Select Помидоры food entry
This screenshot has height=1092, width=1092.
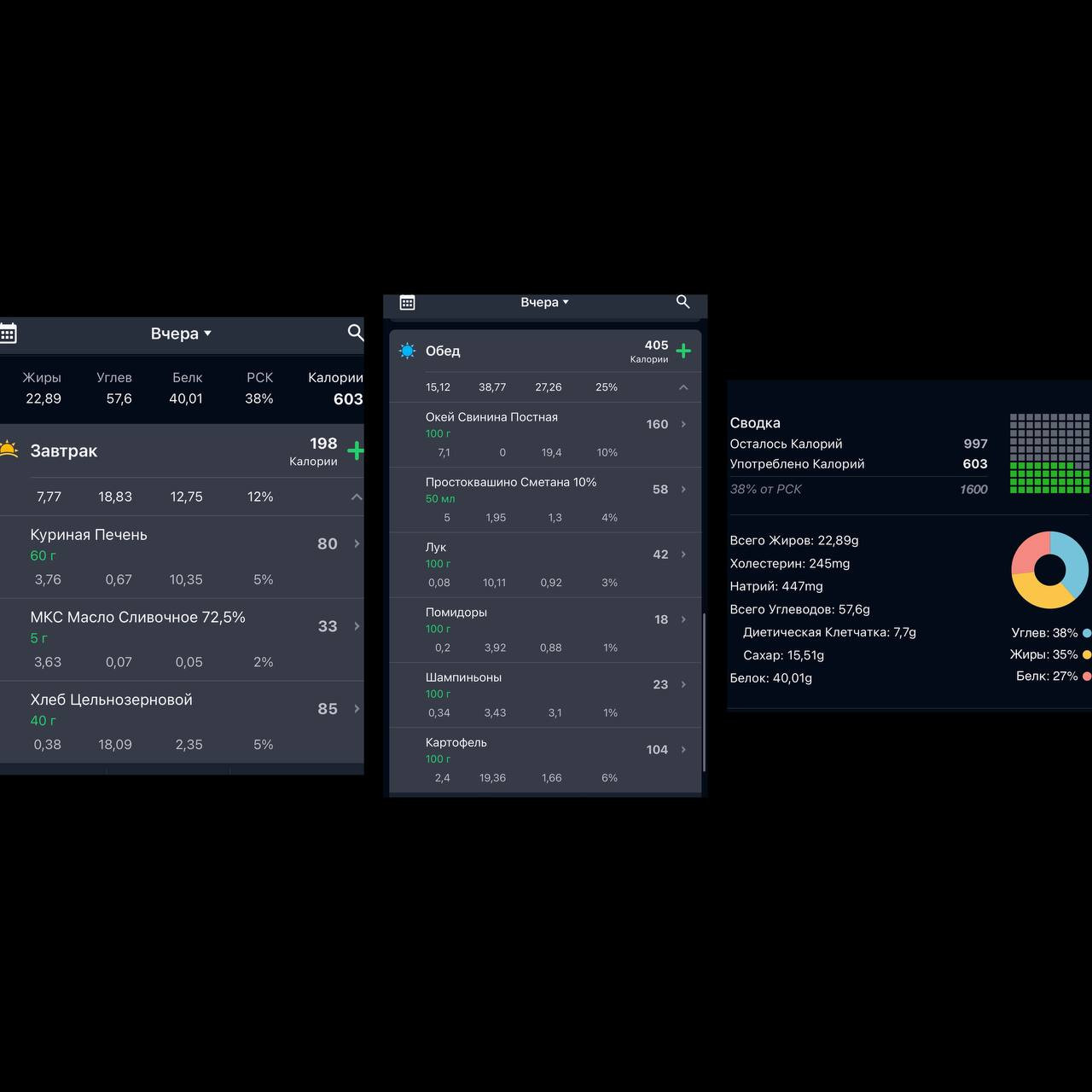point(545,630)
